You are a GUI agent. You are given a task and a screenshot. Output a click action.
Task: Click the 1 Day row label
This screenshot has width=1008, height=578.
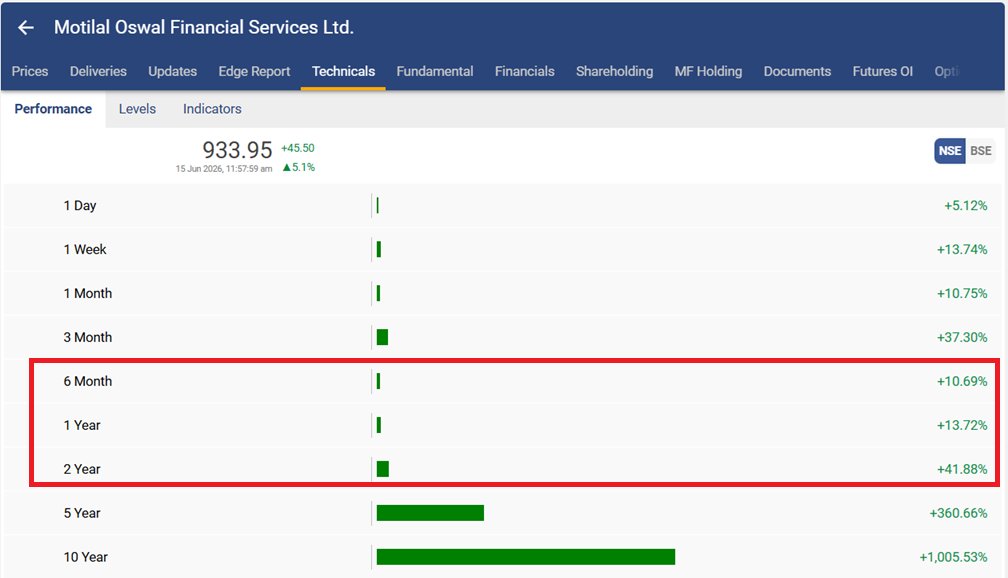pos(80,206)
